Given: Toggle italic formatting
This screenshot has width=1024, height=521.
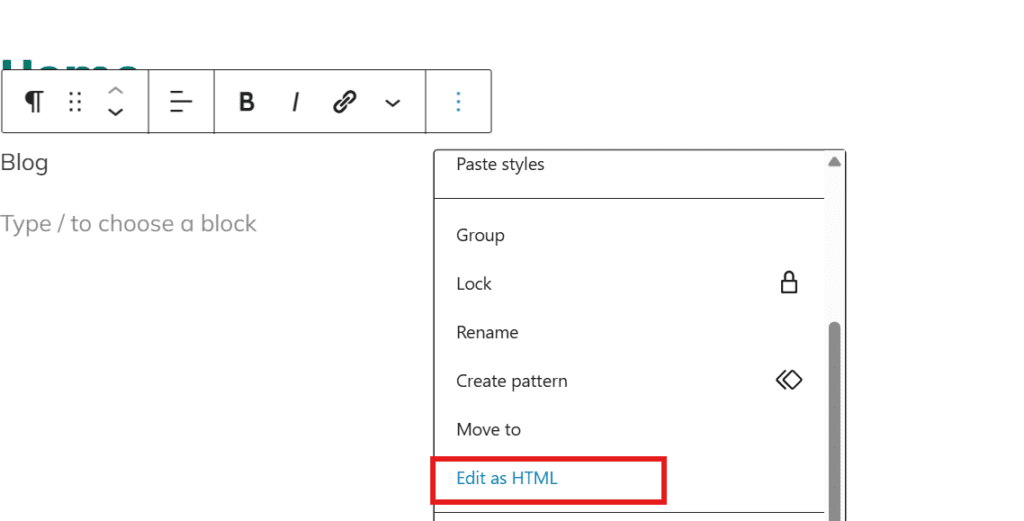Looking at the screenshot, I should [295, 102].
